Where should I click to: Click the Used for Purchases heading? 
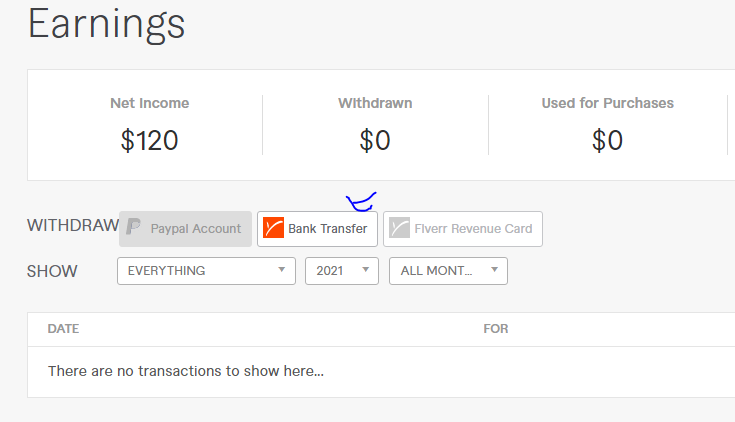point(607,103)
